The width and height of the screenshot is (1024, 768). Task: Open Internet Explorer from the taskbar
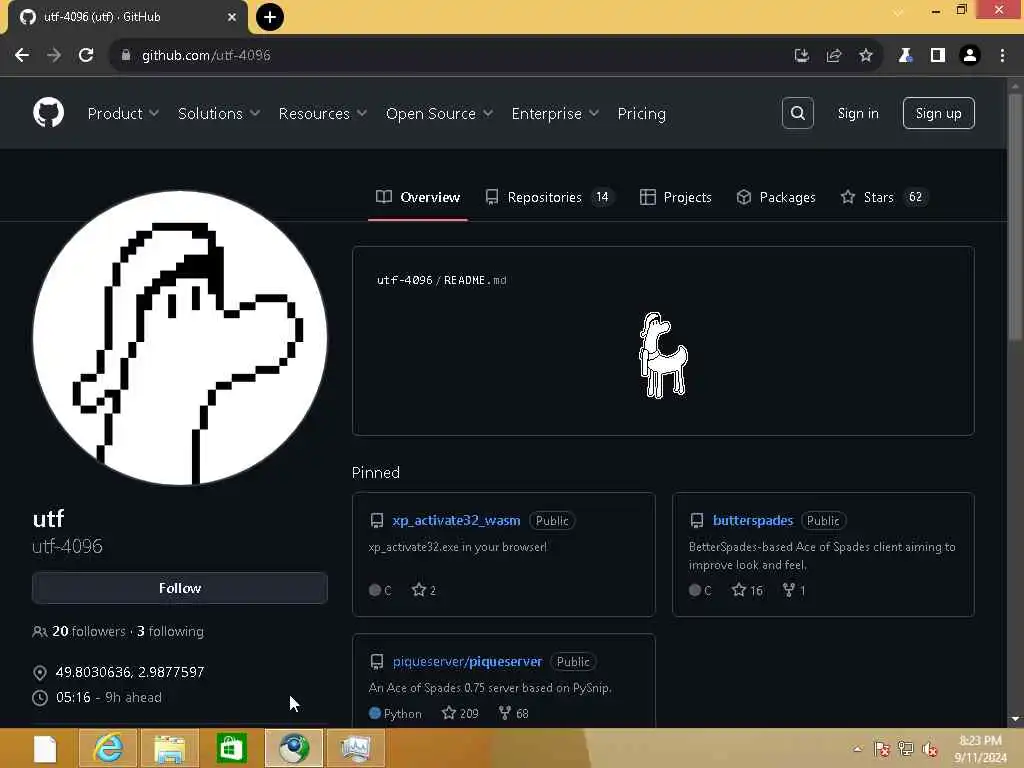pyautogui.click(x=108, y=748)
